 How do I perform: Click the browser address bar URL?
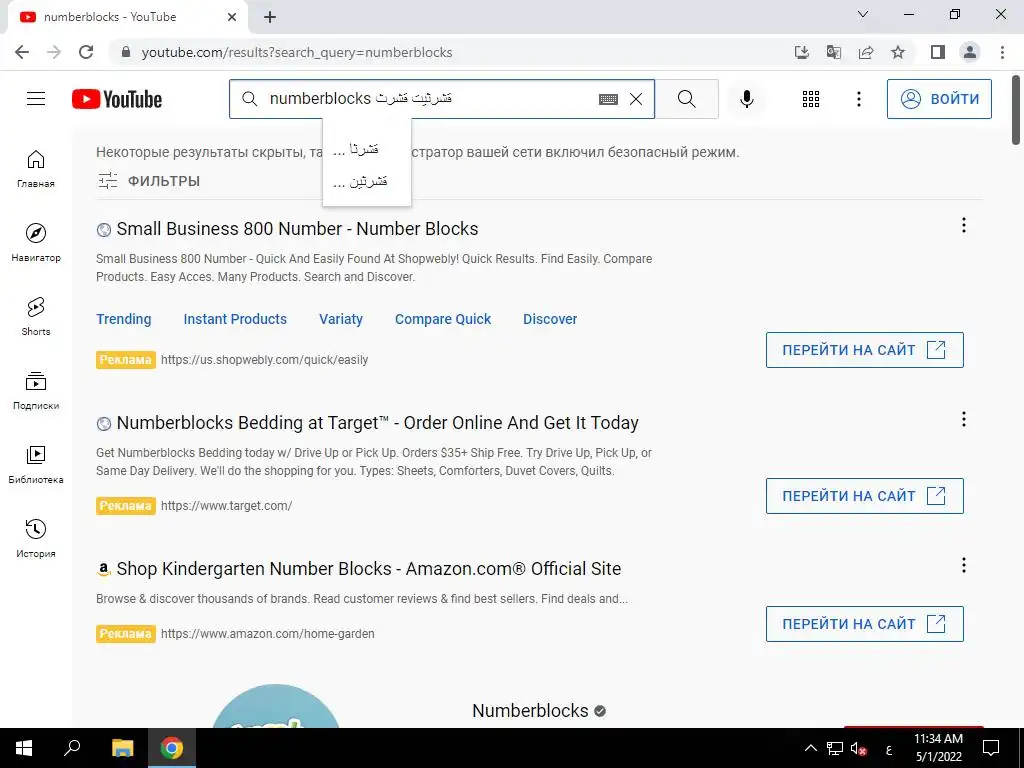coord(296,52)
